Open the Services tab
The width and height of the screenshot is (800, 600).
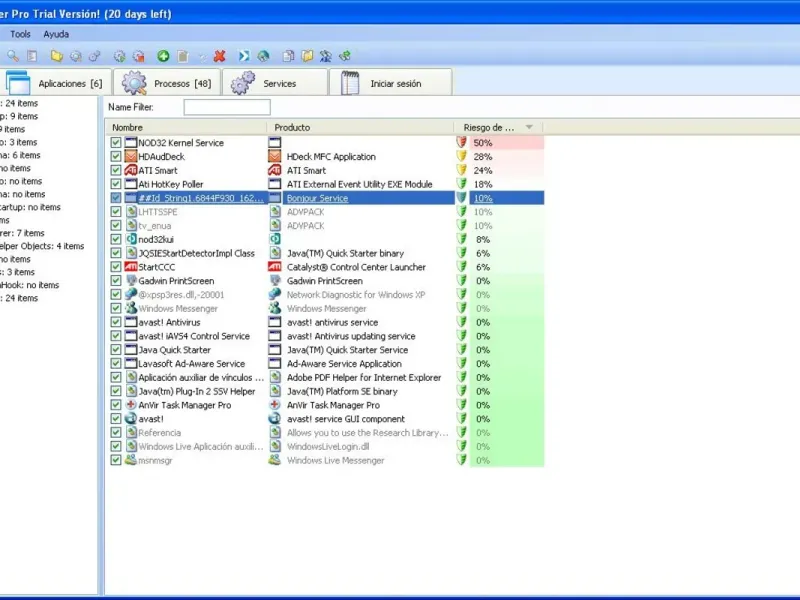pyautogui.click(x=275, y=83)
